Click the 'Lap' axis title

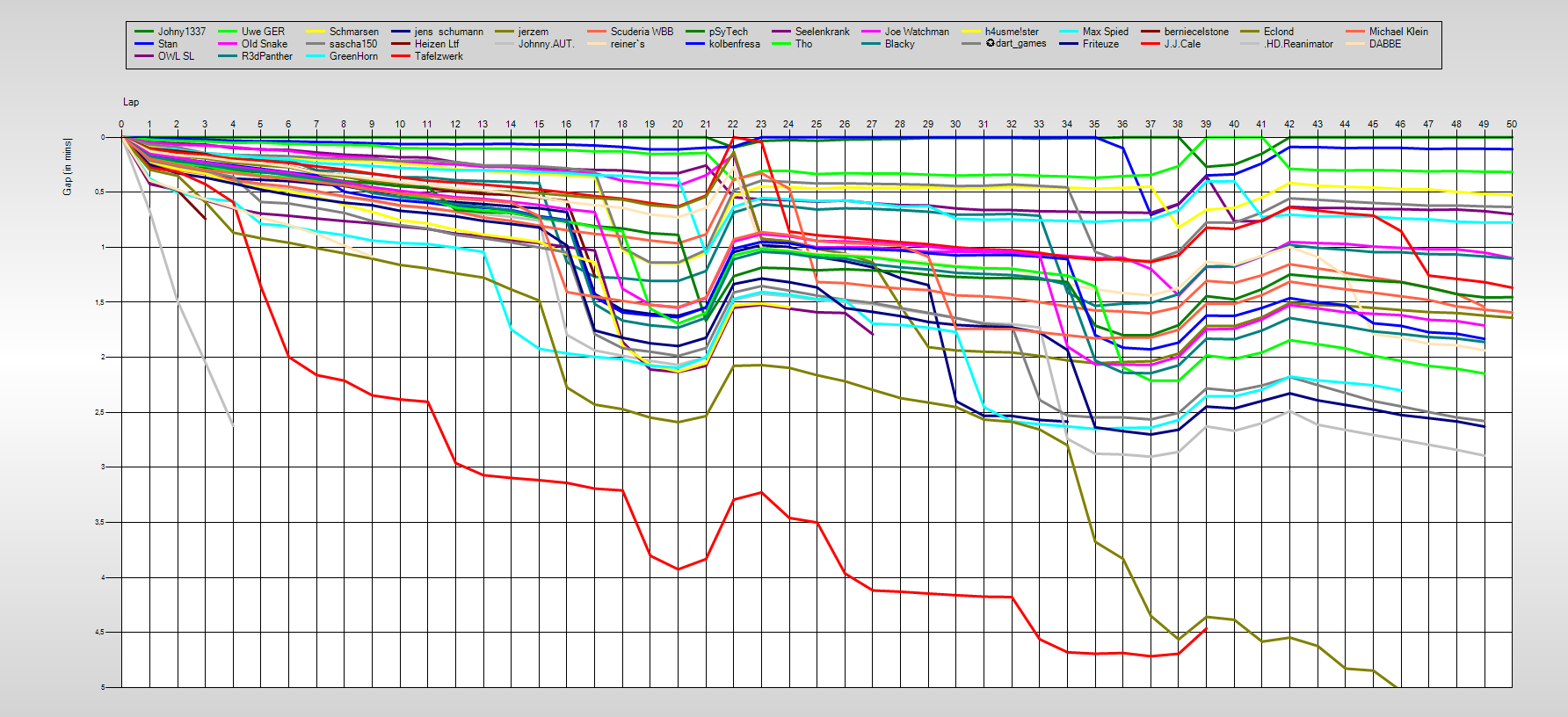[131, 102]
